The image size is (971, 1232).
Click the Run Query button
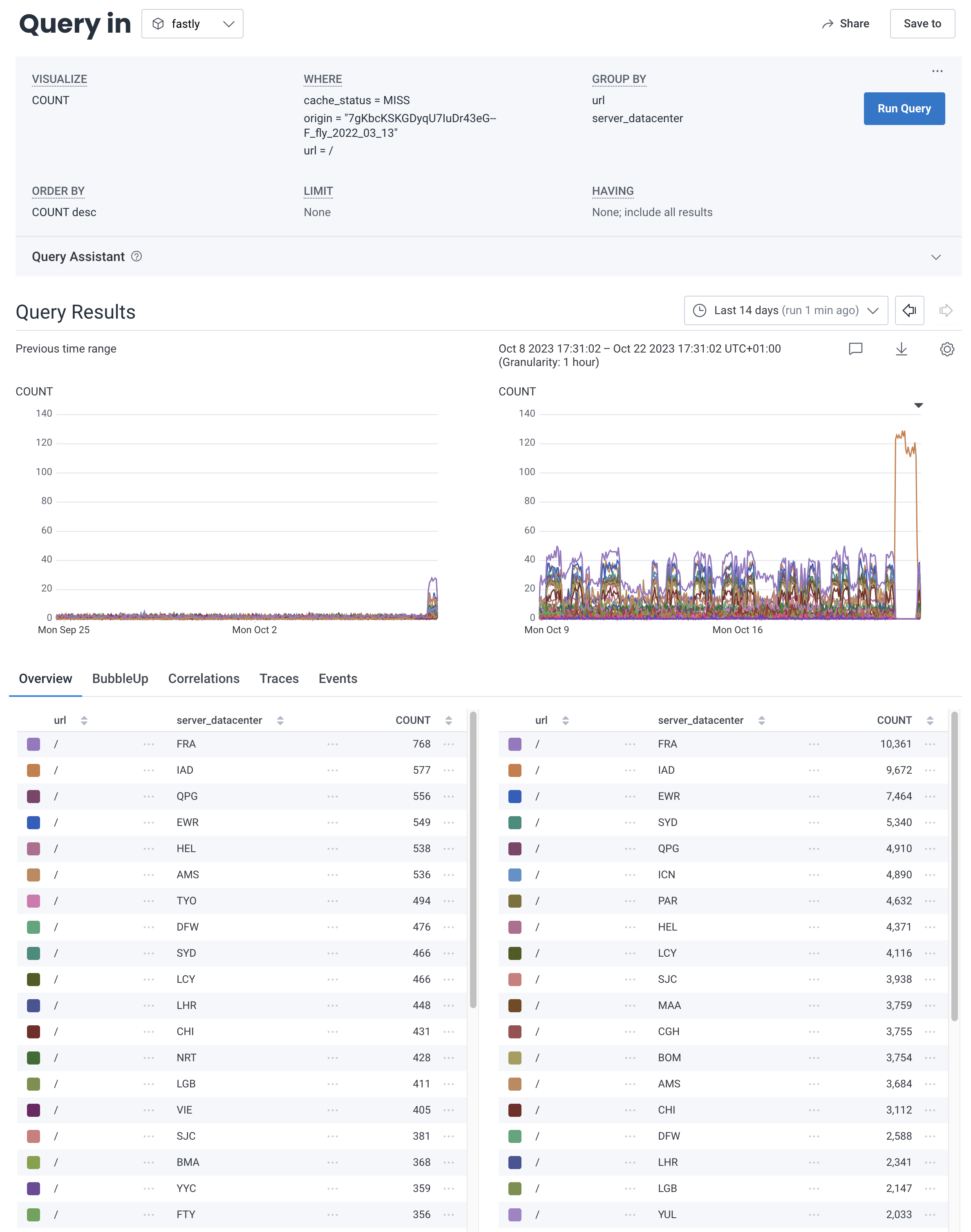coord(904,108)
